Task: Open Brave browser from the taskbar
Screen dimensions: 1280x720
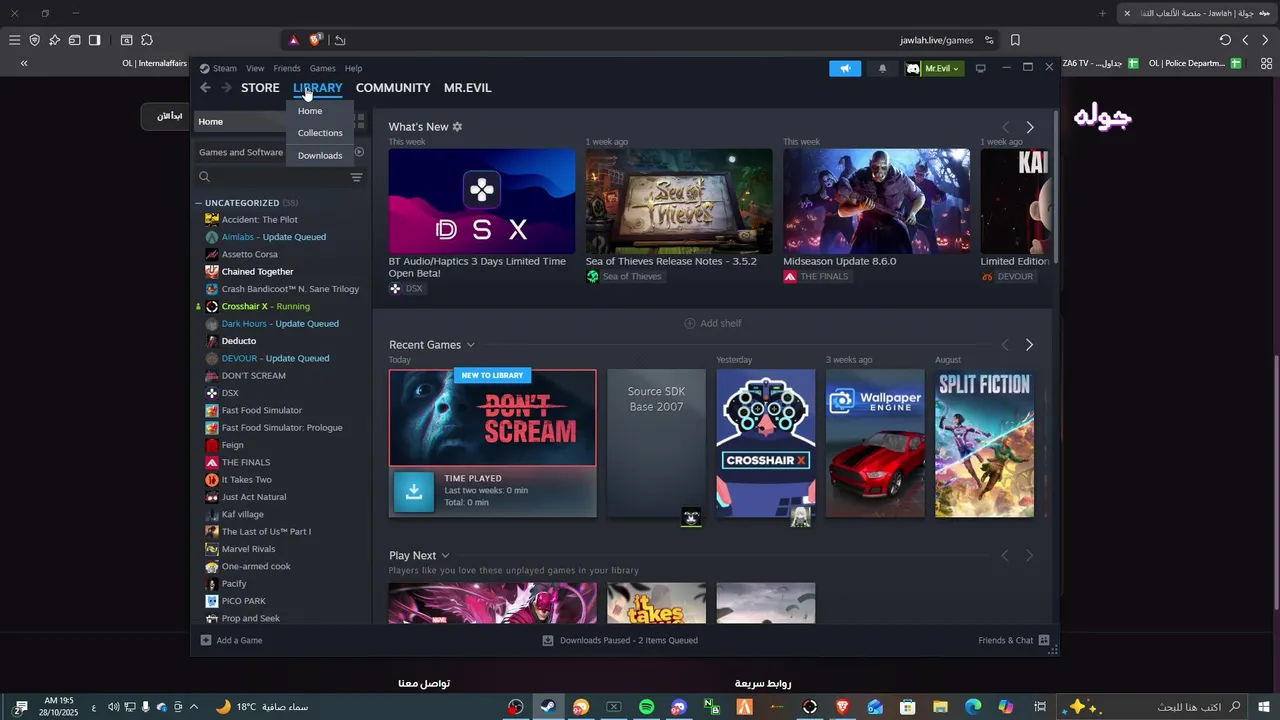Action: point(842,707)
